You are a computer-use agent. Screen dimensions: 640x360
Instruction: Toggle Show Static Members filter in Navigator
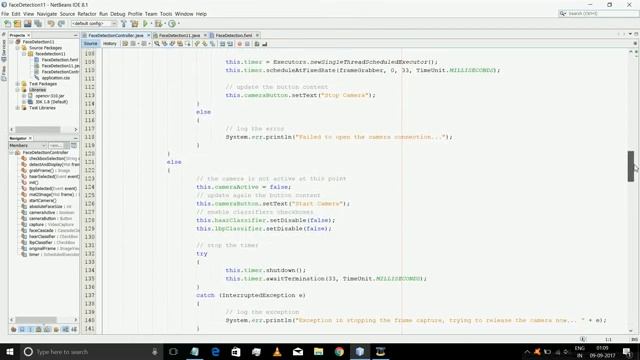(31, 329)
